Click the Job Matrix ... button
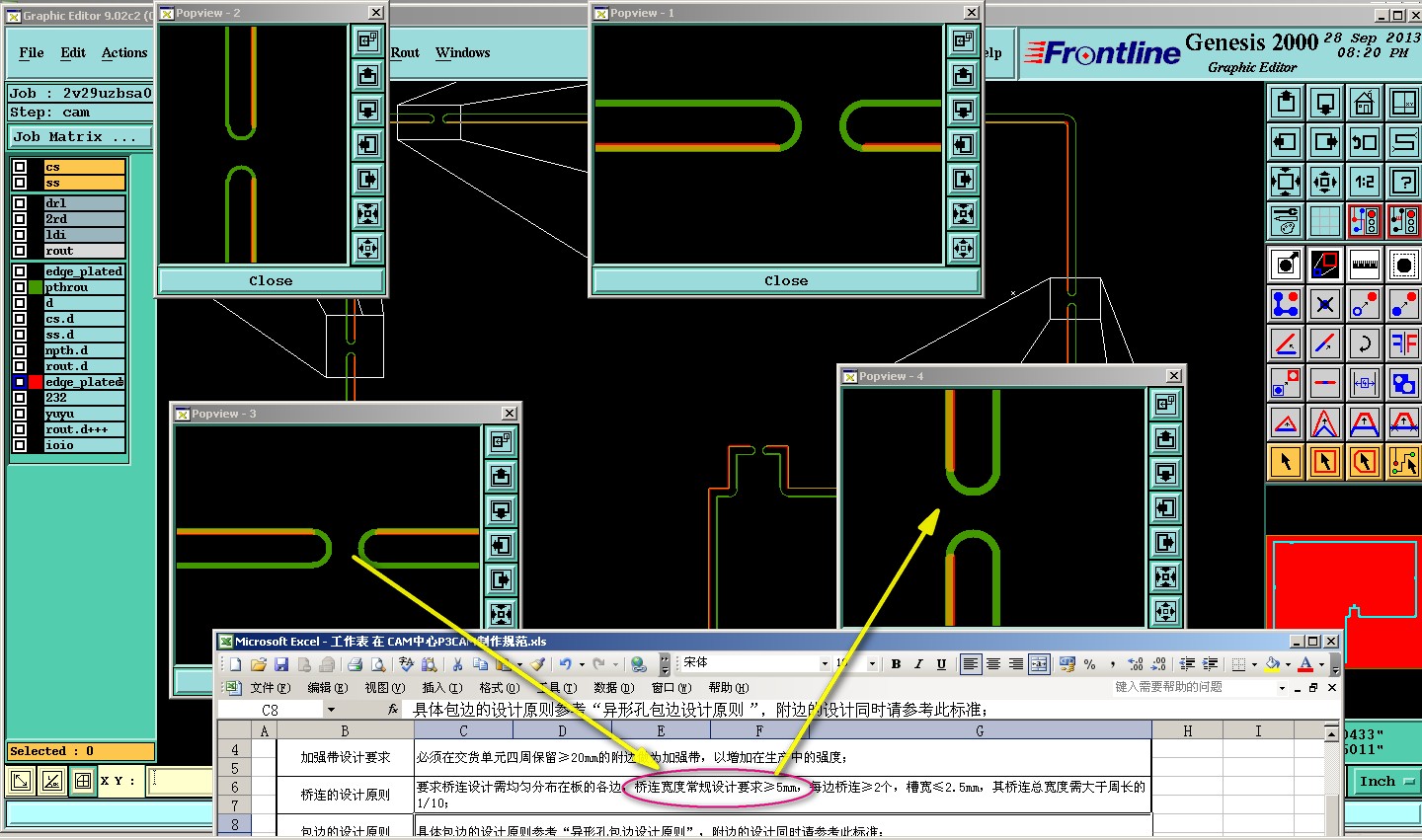This screenshot has height=840, width=1422. point(81,136)
